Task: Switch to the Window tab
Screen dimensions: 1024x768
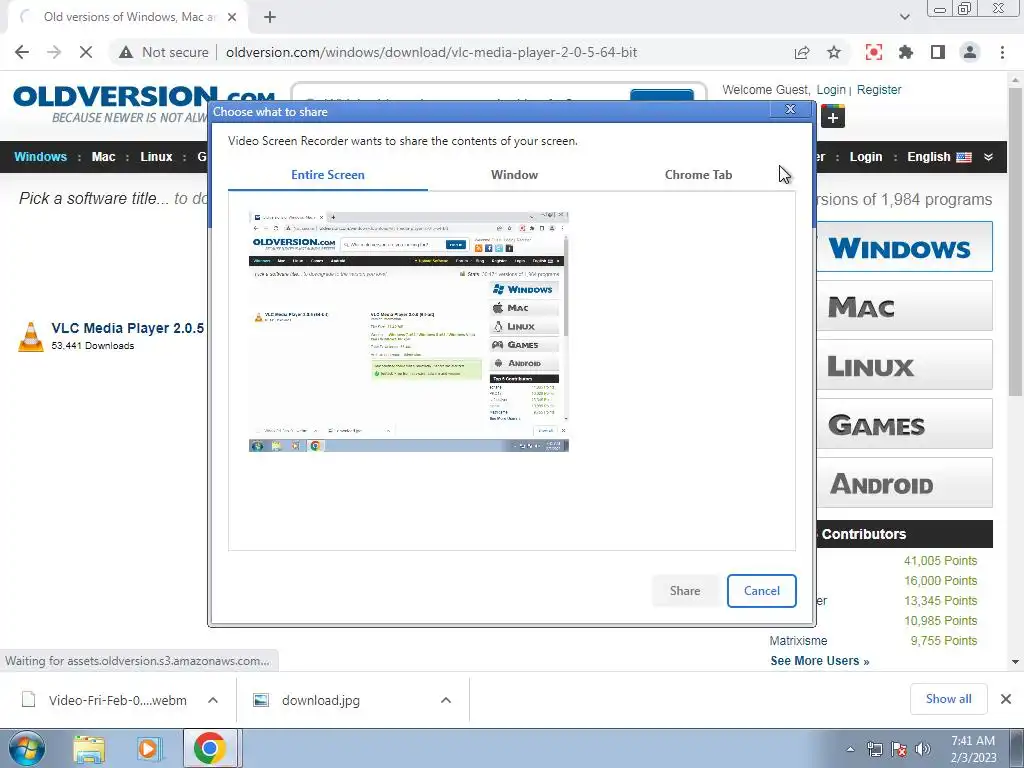Action: click(515, 175)
